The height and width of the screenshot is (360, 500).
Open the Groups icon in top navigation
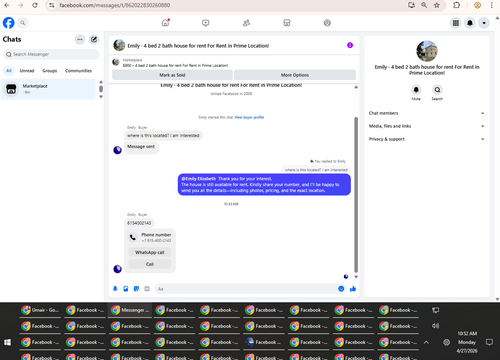point(327,23)
